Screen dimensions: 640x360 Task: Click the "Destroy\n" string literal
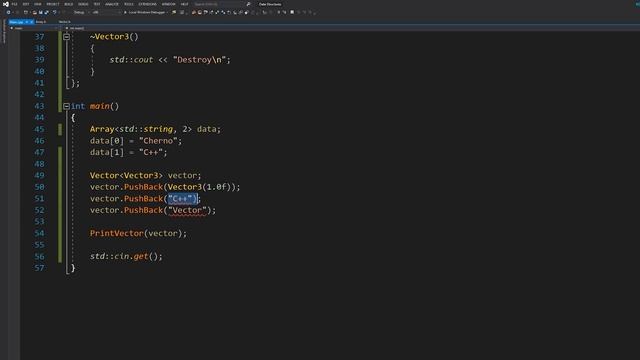(199, 60)
